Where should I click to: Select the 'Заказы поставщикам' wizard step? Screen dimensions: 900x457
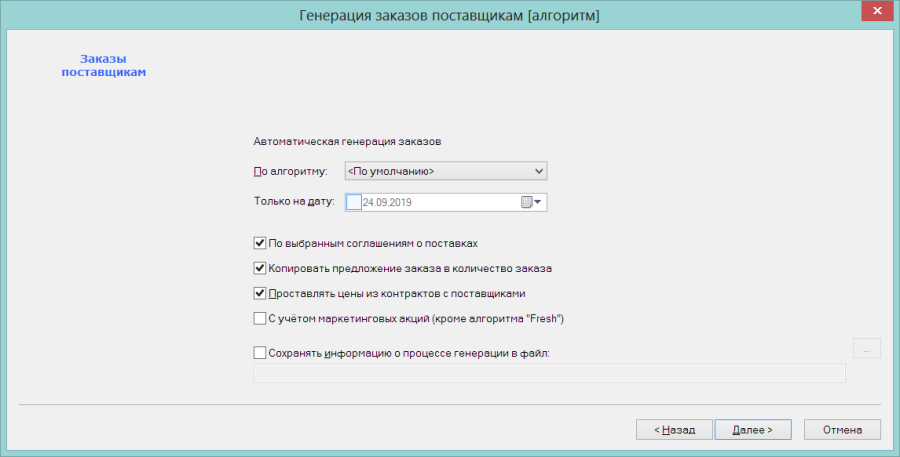pyautogui.click(x=103, y=65)
